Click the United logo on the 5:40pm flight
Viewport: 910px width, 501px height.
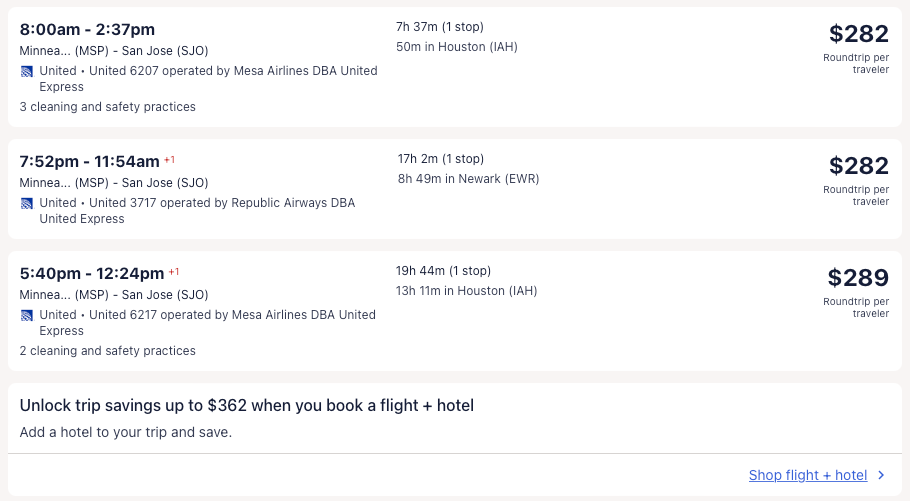27,315
